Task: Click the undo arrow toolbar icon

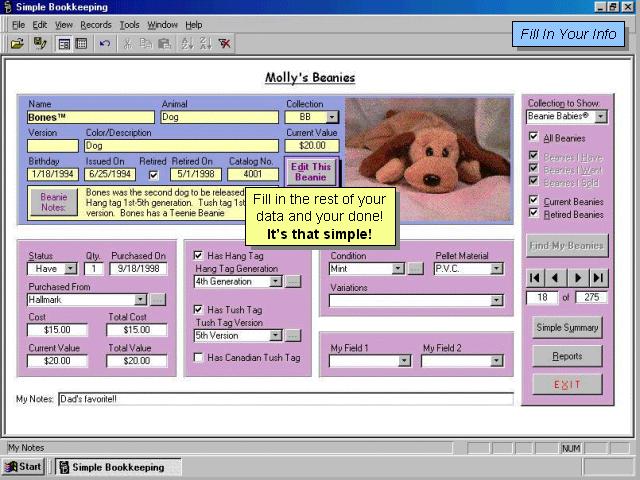Action: click(105, 43)
